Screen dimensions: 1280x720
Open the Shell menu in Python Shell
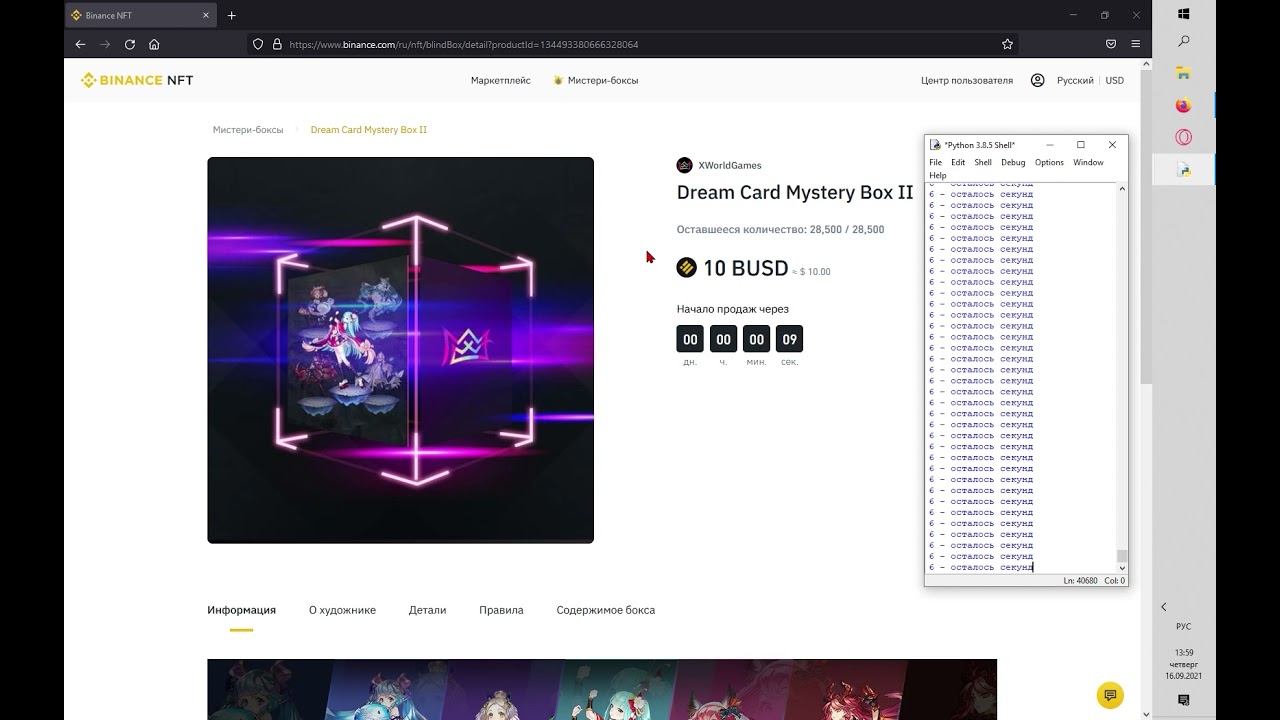[x=983, y=162]
